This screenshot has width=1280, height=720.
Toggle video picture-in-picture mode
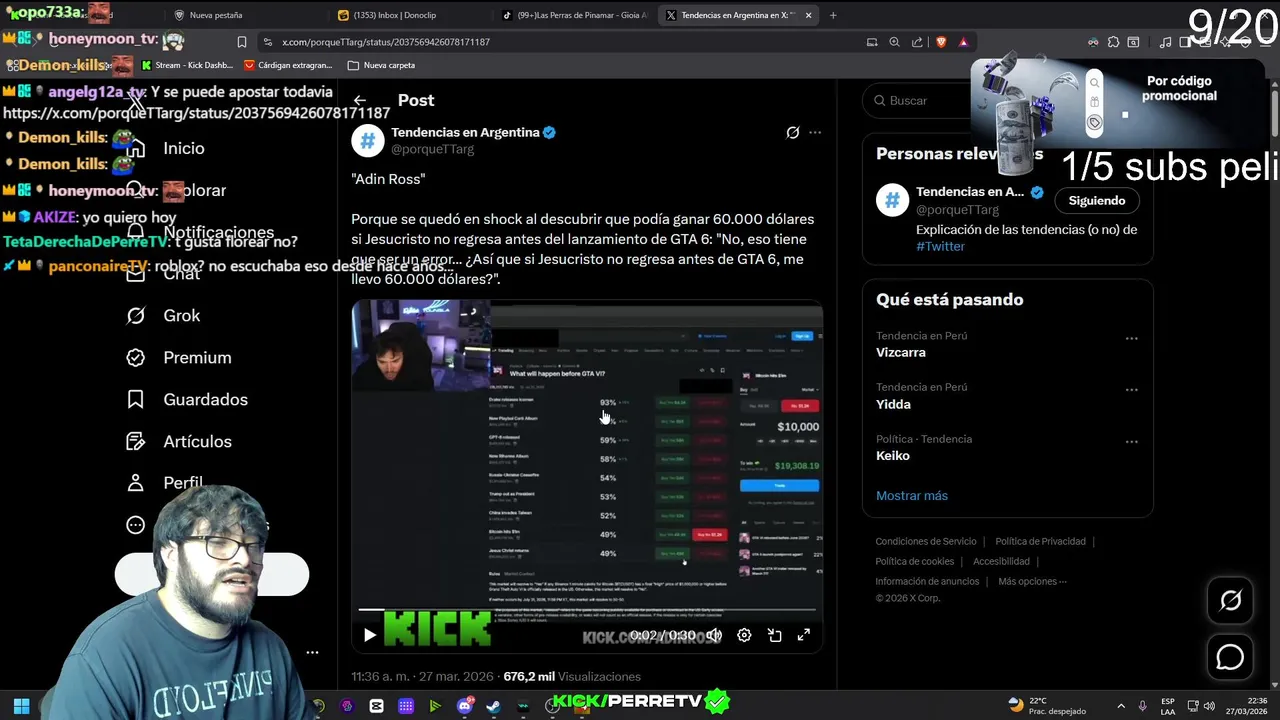(x=774, y=635)
